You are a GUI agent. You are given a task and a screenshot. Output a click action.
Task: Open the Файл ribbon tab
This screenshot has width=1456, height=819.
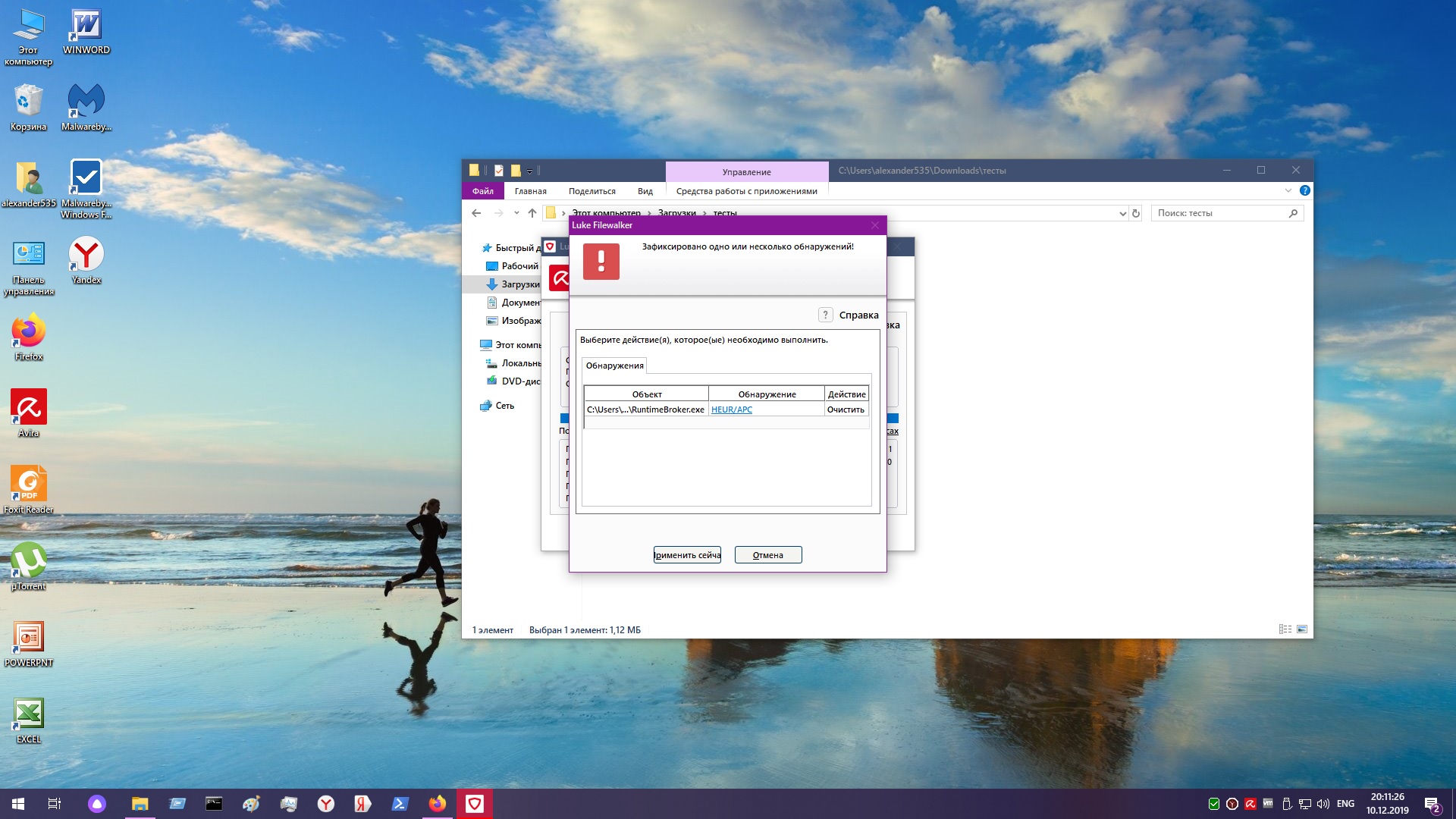(482, 191)
